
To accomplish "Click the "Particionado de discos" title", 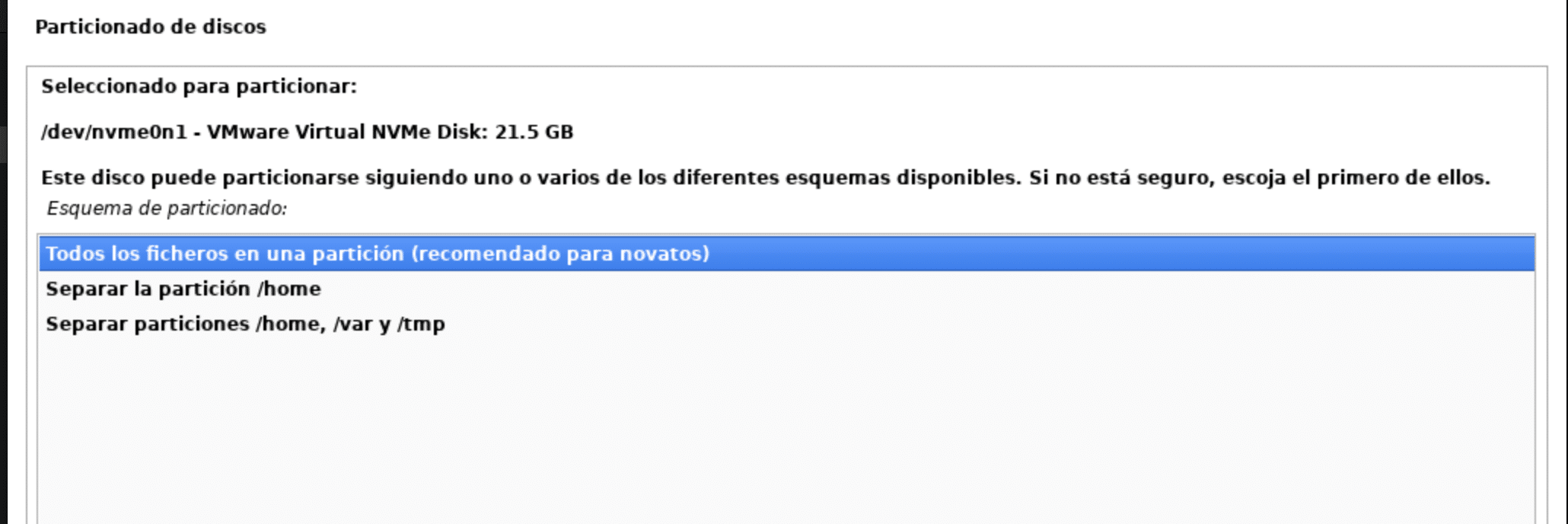I will pos(151,27).
